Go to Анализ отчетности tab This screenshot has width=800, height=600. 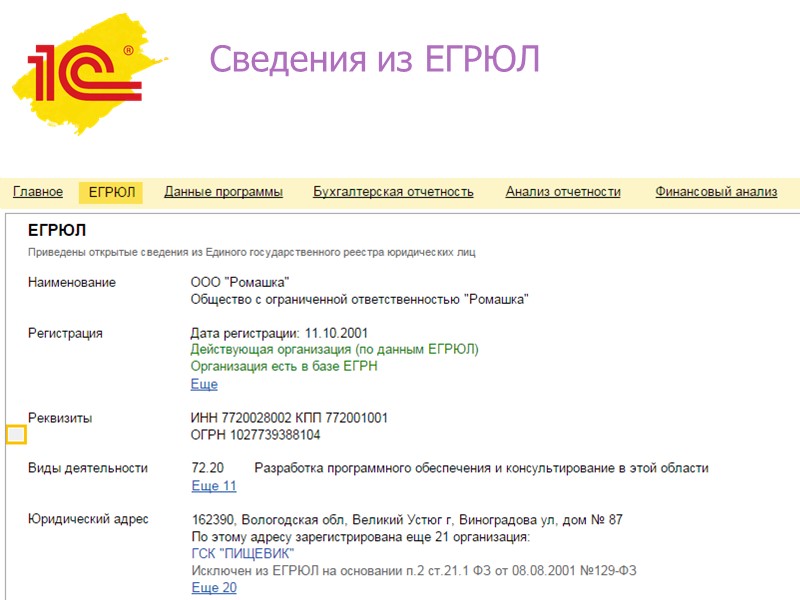pyautogui.click(x=563, y=192)
